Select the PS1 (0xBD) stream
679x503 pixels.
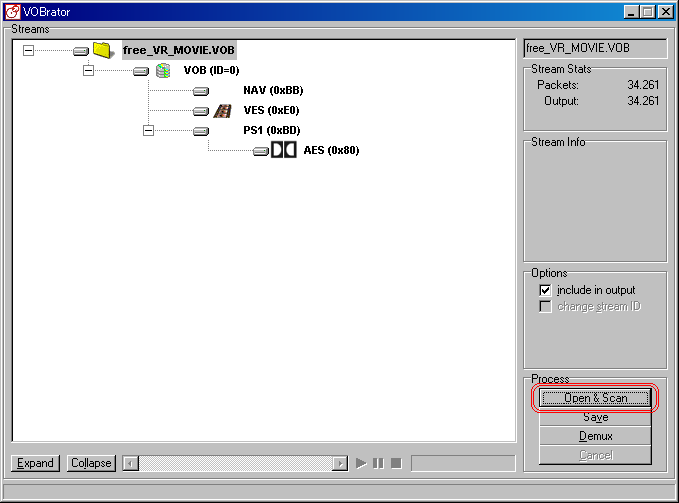pos(272,130)
